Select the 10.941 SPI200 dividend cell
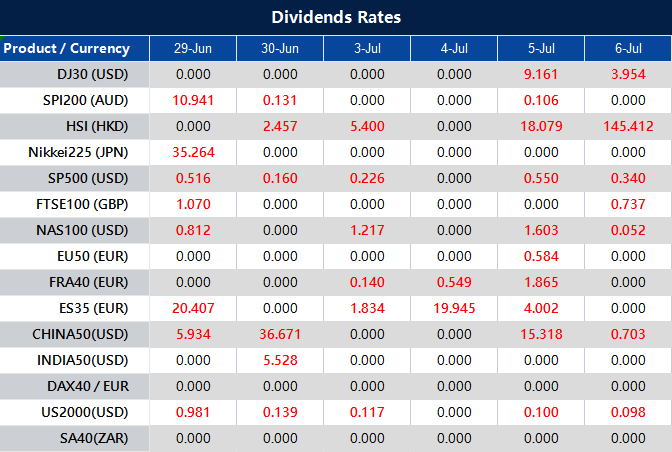 pos(193,100)
